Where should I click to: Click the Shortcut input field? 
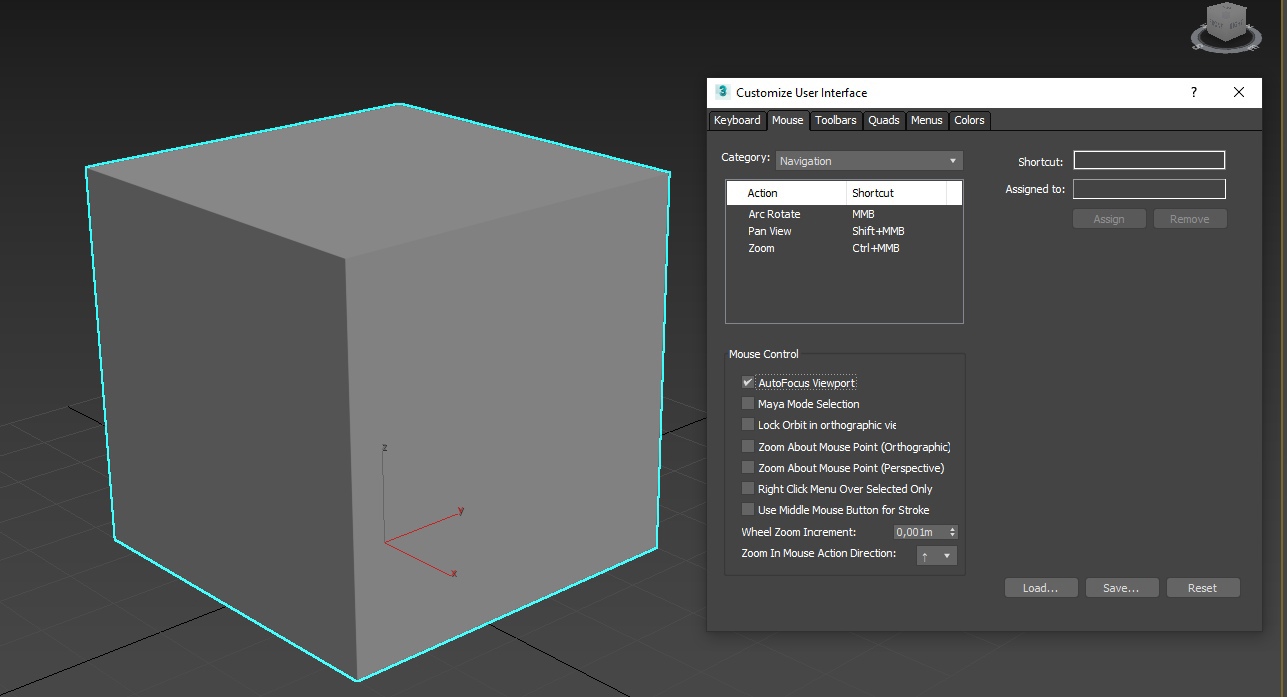tap(1149, 160)
